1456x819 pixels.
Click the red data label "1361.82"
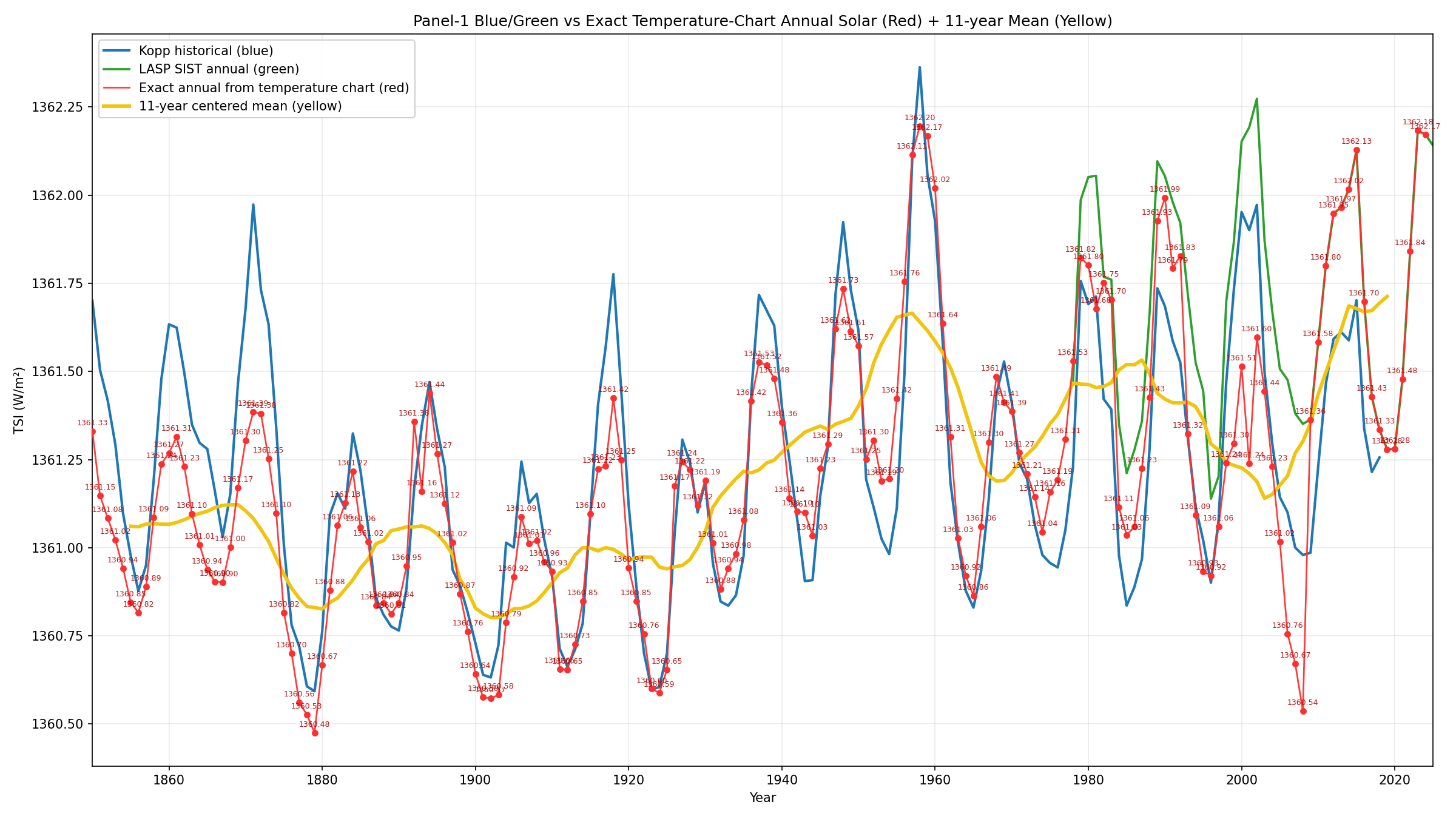coord(1080,249)
